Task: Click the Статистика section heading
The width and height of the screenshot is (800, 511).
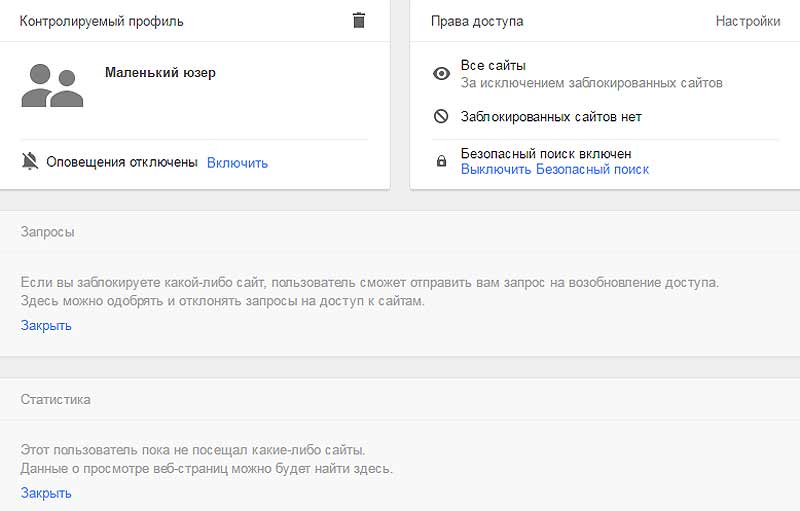Action: [x=56, y=399]
